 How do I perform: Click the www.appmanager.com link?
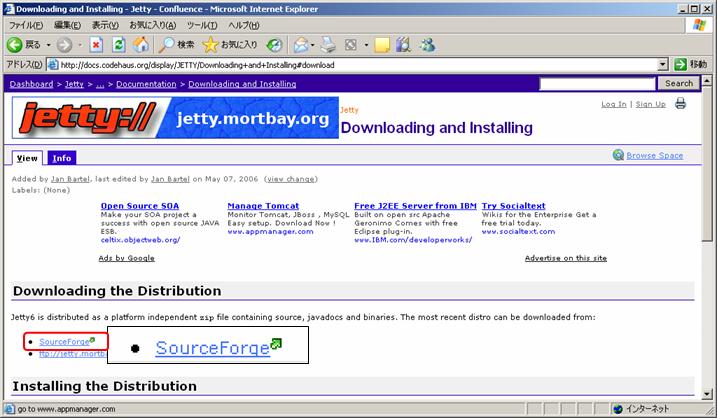pos(270,231)
